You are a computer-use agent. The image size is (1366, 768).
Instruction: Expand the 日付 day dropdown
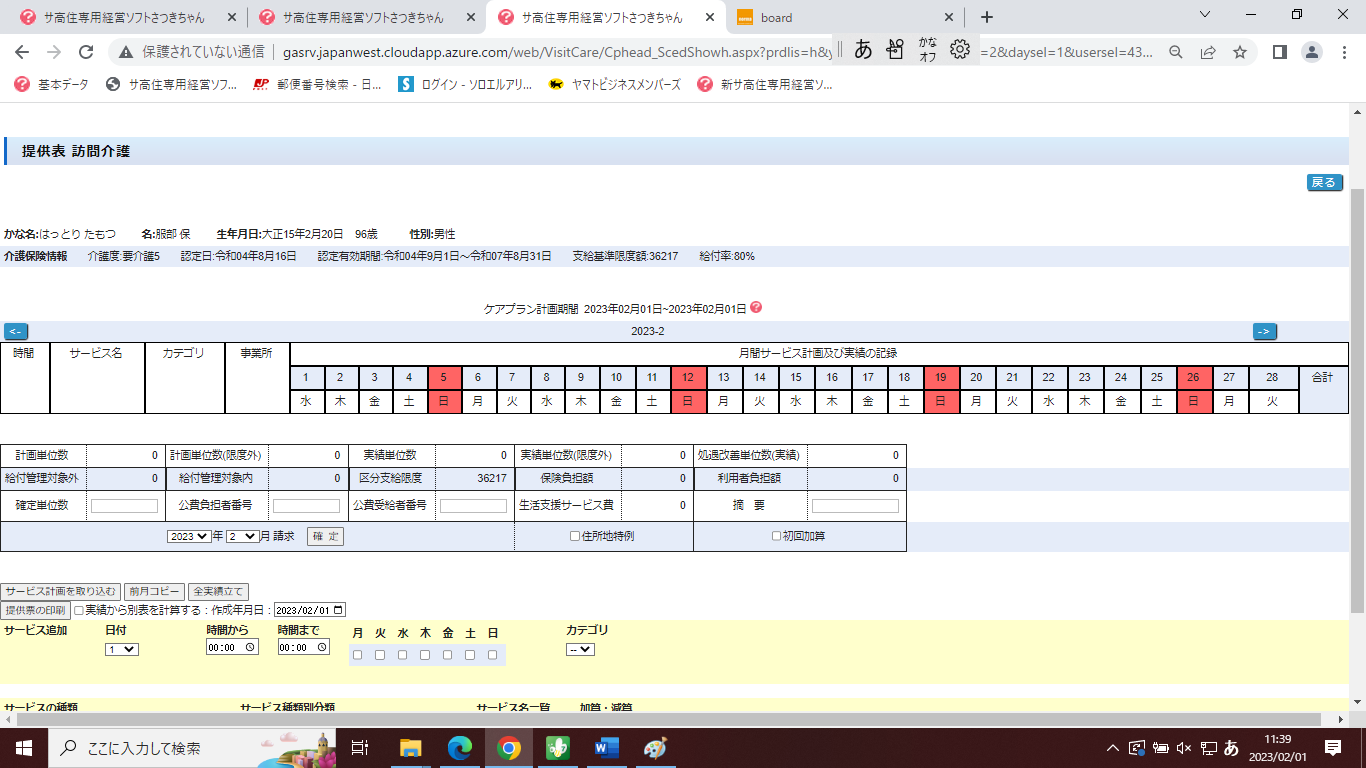coord(122,649)
